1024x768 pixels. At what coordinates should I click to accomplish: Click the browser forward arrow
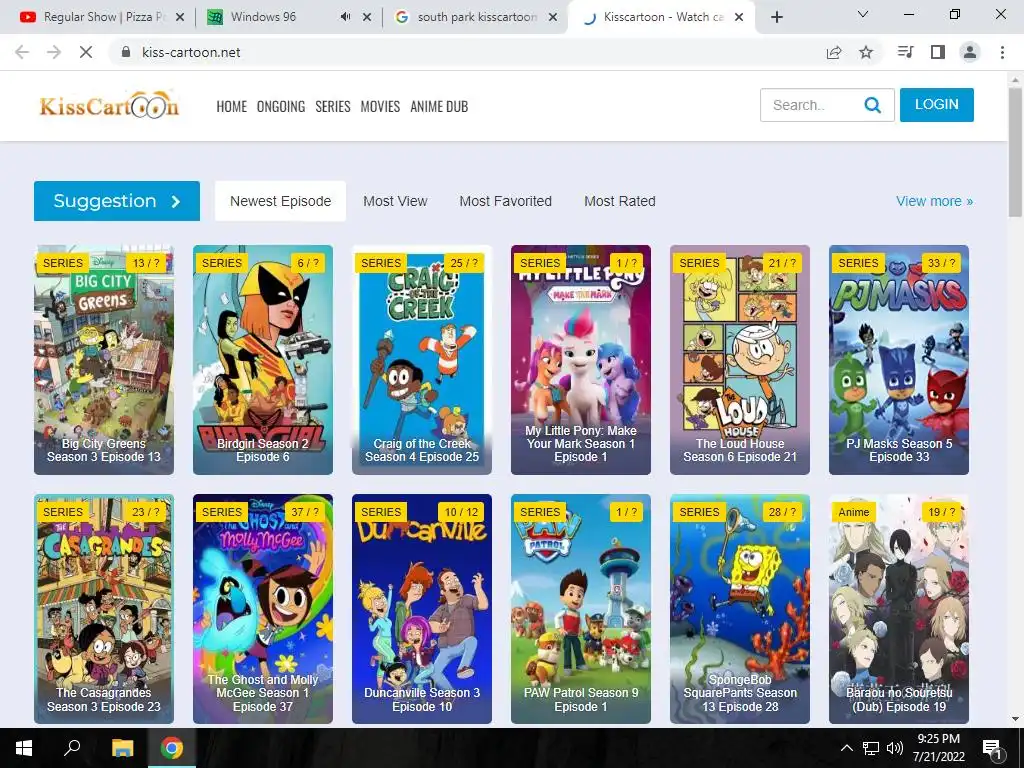54,52
